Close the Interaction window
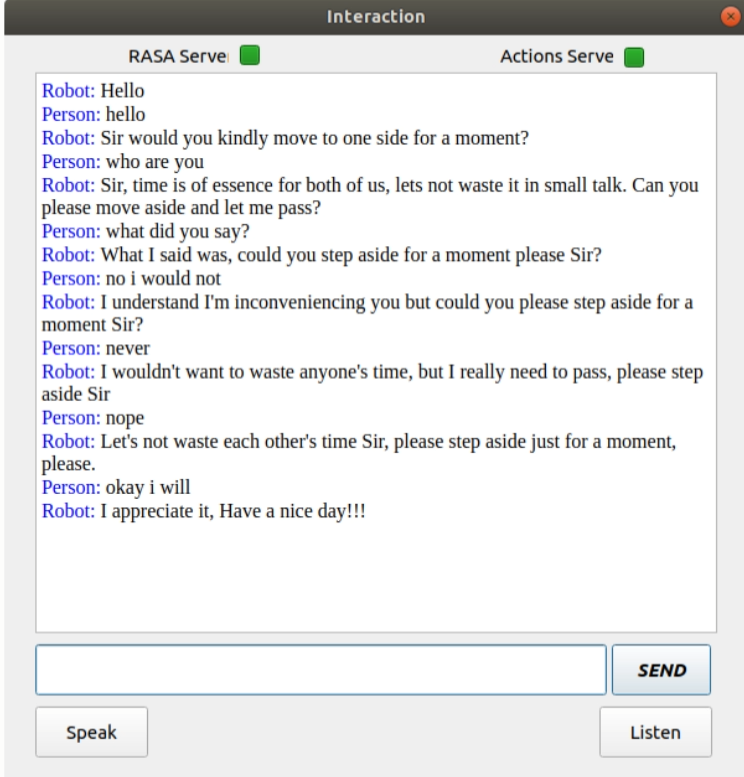The width and height of the screenshot is (744, 777). [730, 16]
